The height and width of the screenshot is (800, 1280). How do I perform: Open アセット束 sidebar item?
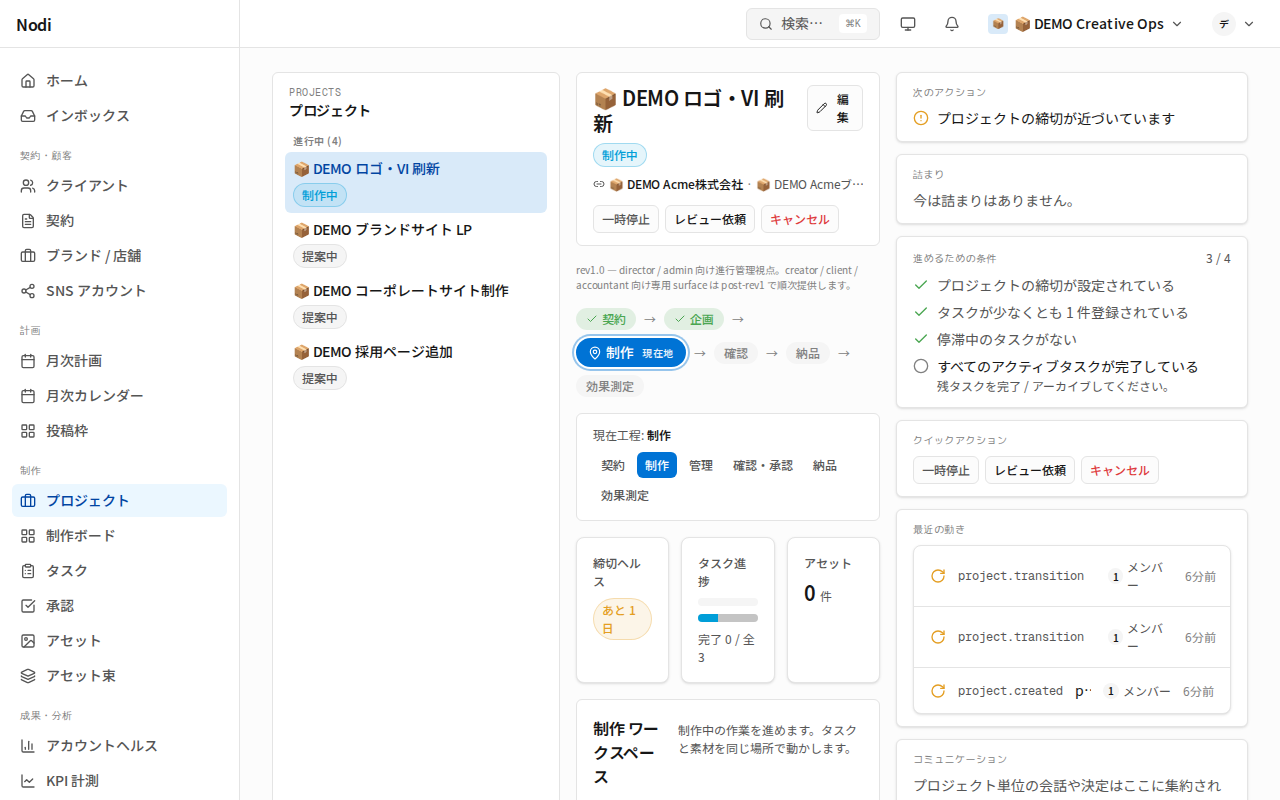coord(119,675)
